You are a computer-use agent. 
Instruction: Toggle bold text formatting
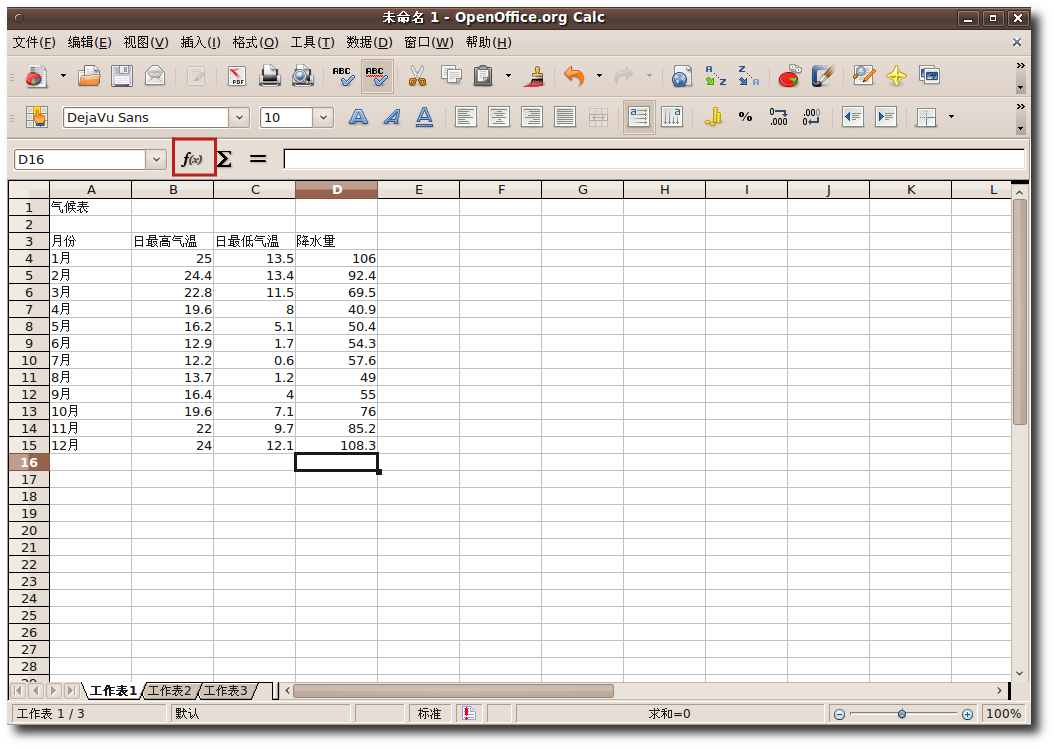[x=358, y=118]
